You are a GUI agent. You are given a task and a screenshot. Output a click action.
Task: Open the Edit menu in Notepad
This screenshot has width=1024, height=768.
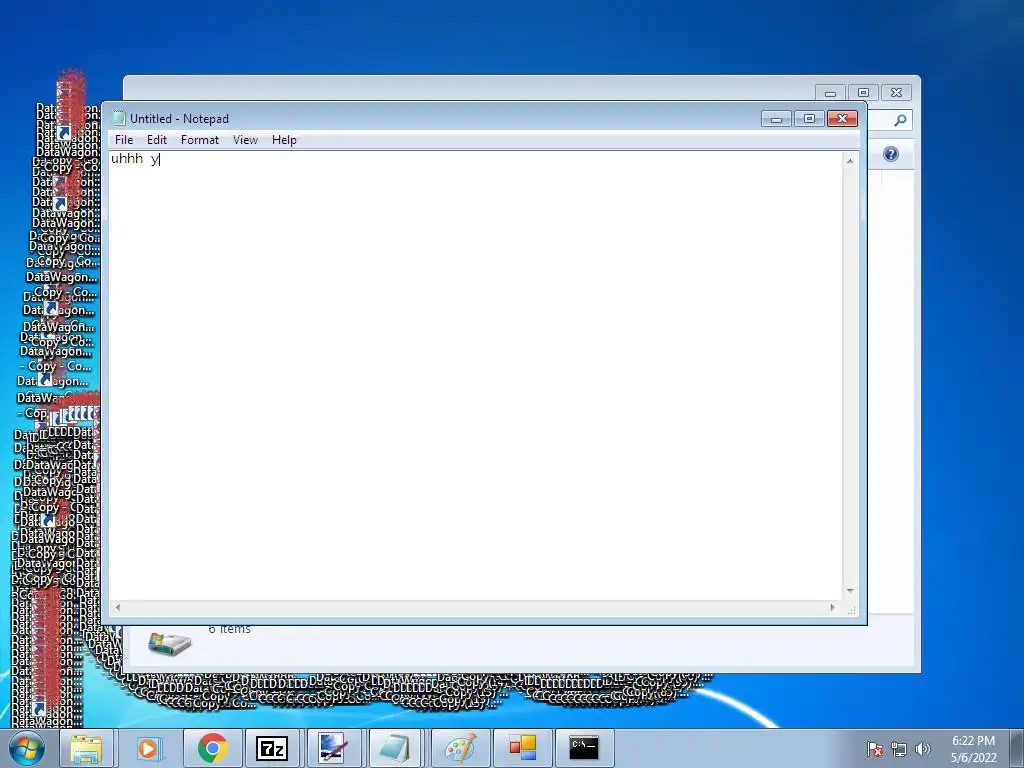pos(157,140)
